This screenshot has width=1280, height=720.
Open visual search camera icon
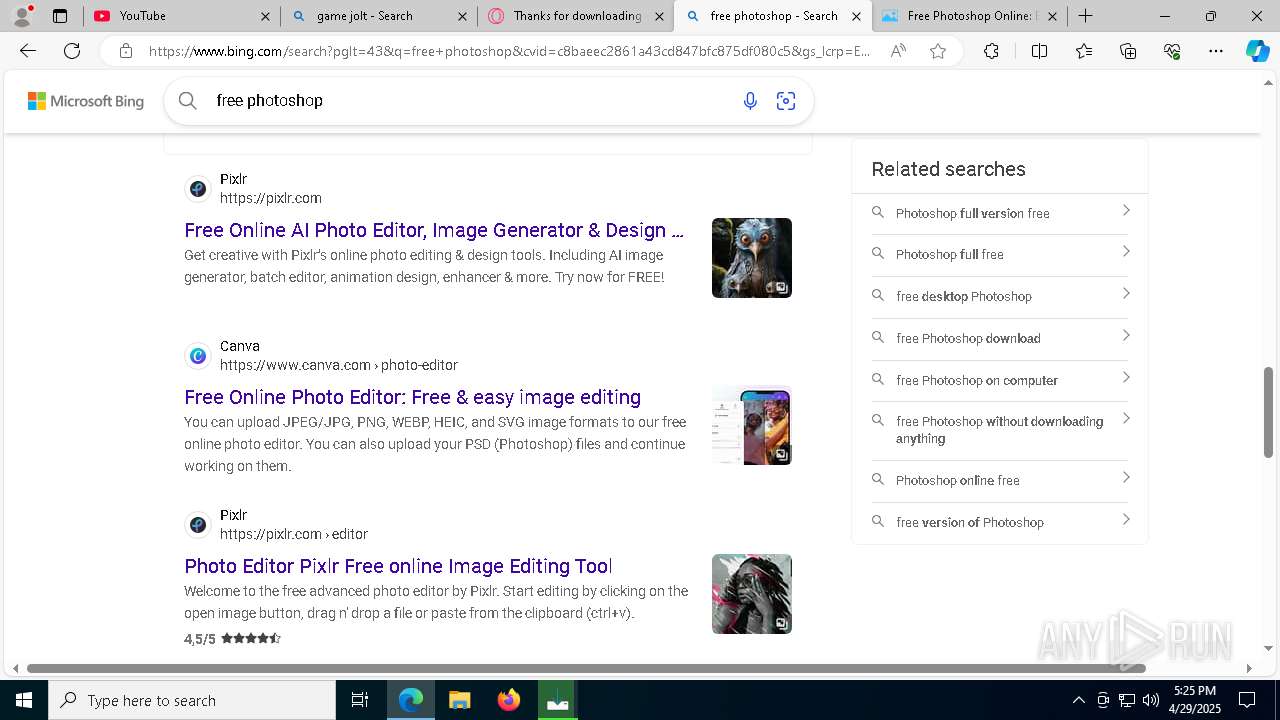pos(786,100)
